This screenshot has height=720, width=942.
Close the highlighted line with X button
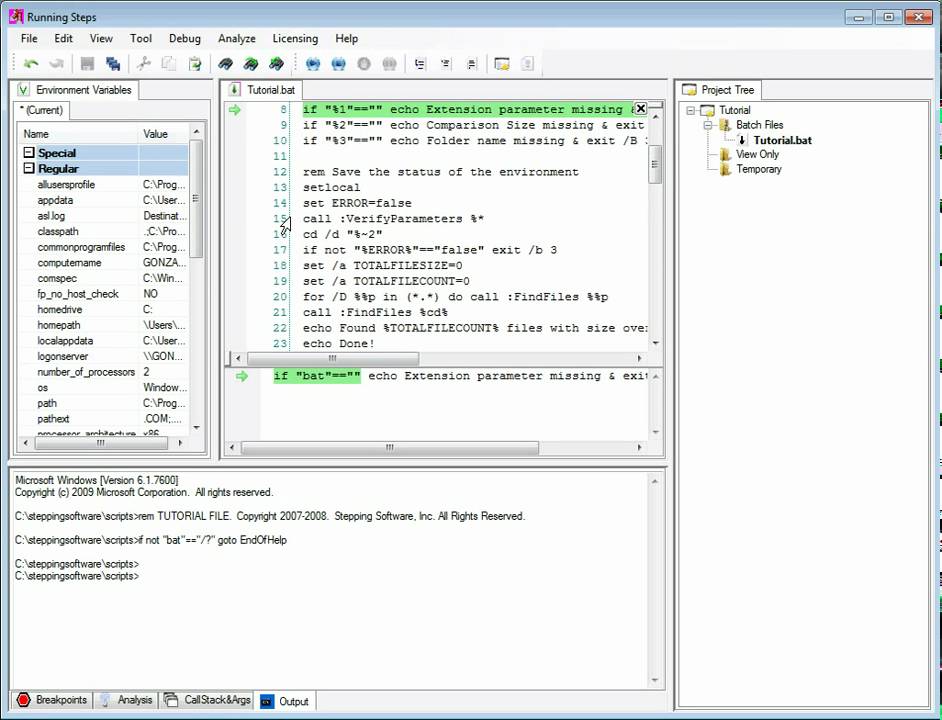640,109
